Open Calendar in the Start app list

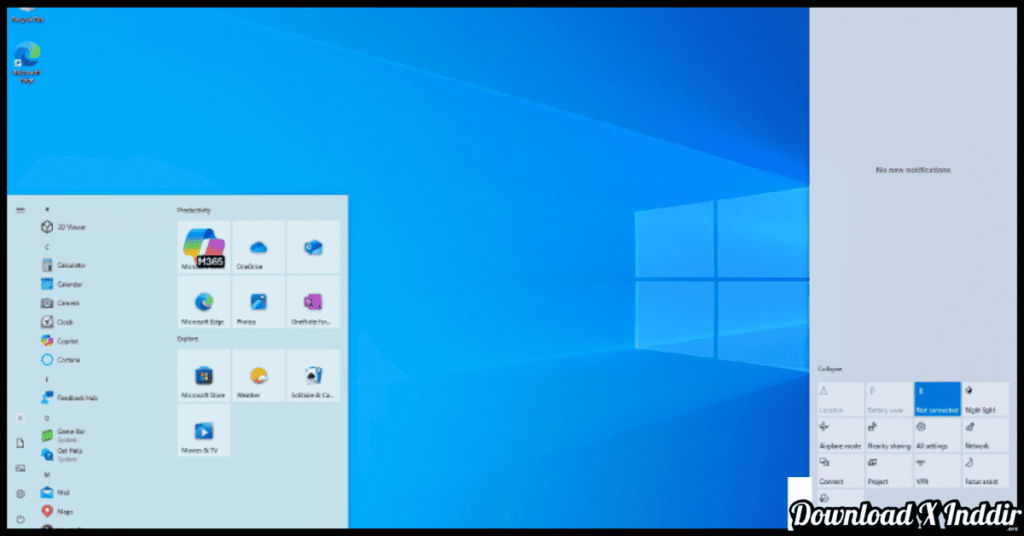(x=63, y=284)
